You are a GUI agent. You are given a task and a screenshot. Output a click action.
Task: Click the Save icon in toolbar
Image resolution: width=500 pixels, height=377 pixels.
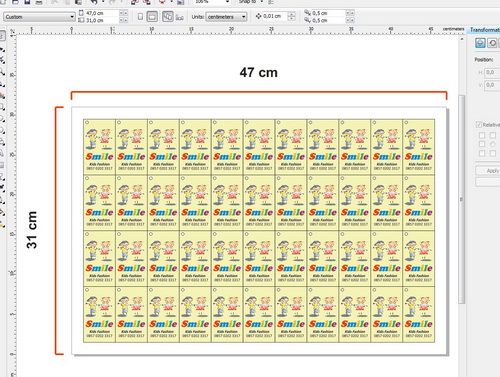(x=27, y=2)
